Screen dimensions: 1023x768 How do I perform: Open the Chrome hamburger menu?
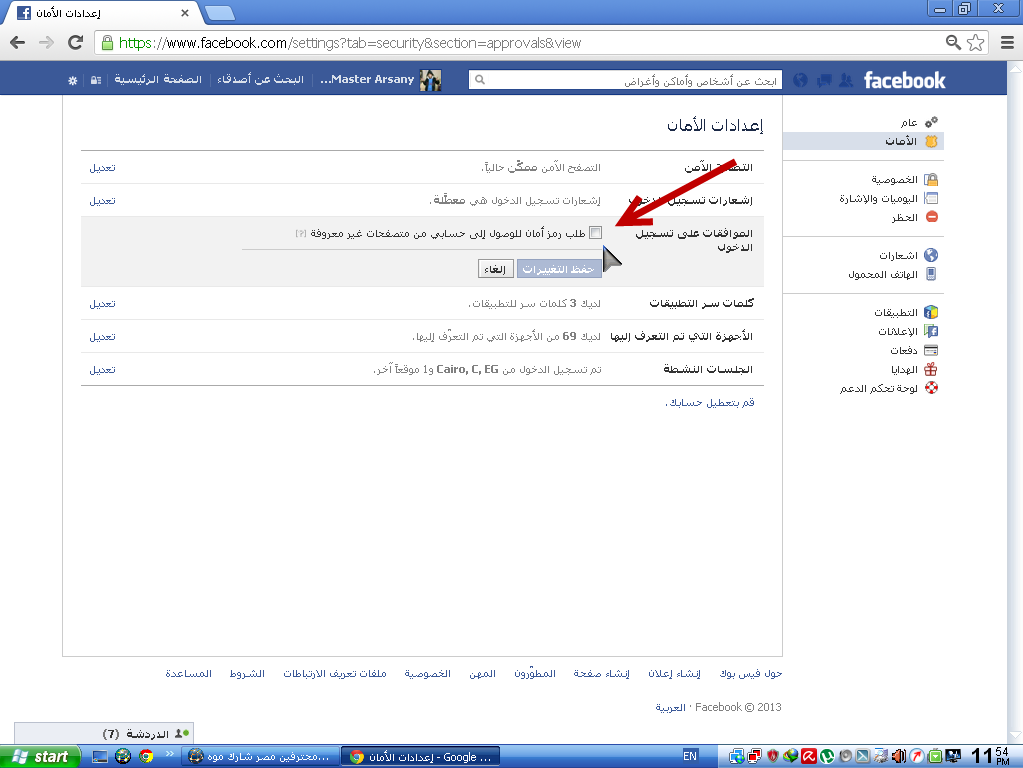click(x=1007, y=43)
